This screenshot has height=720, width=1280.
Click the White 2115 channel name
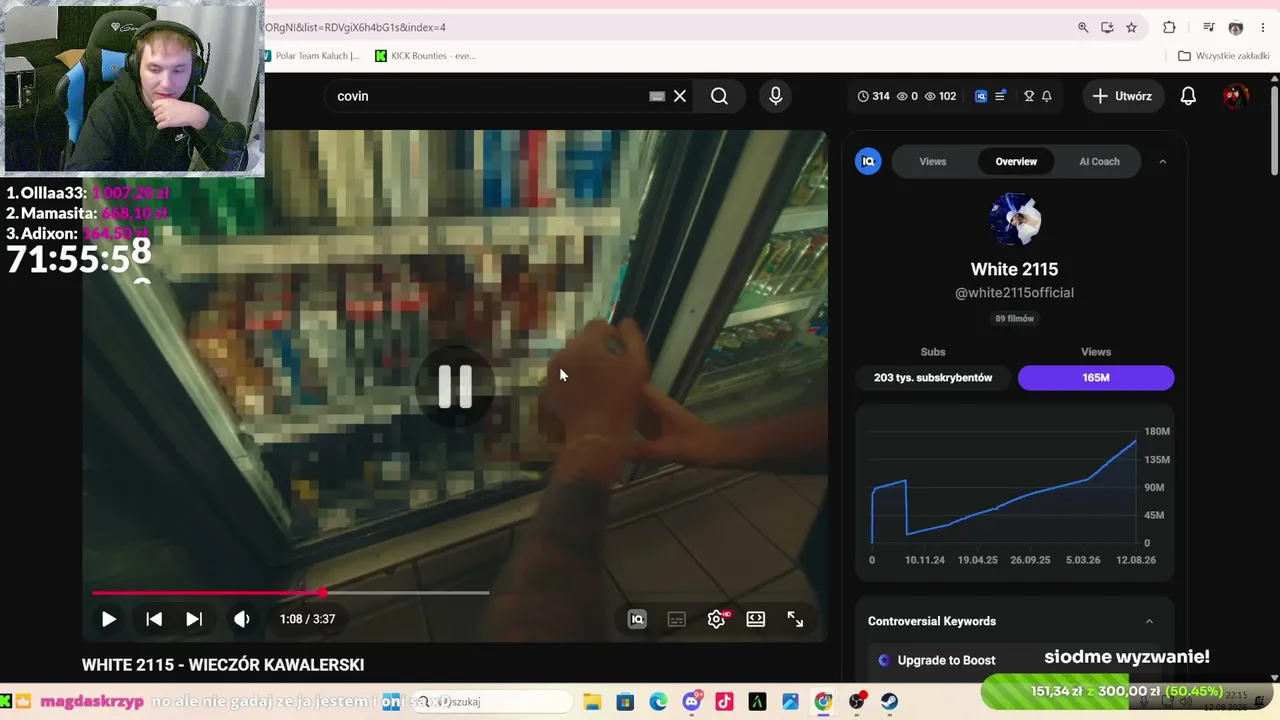click(1014, 269)
